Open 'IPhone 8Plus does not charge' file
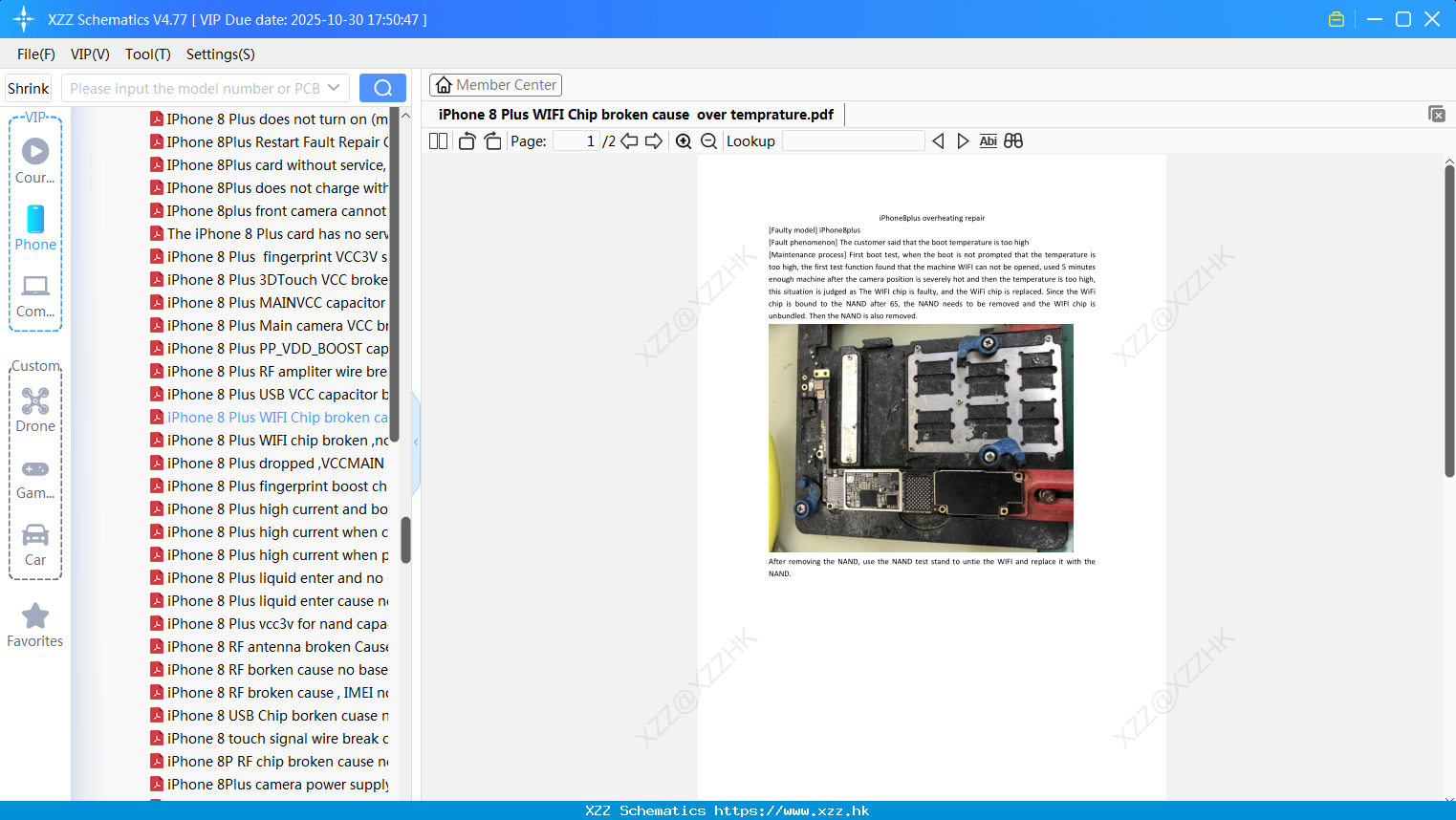 [x=270, y=188]
